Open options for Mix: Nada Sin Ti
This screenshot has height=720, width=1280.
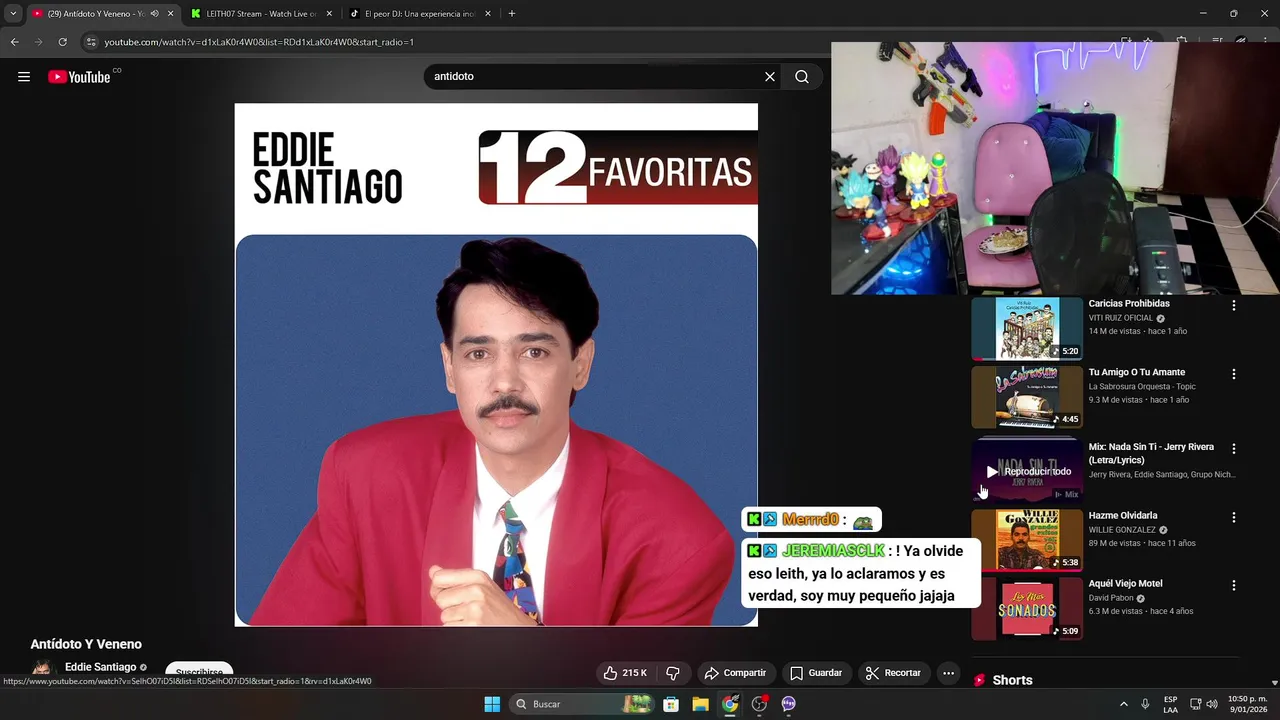(1233, 449)
